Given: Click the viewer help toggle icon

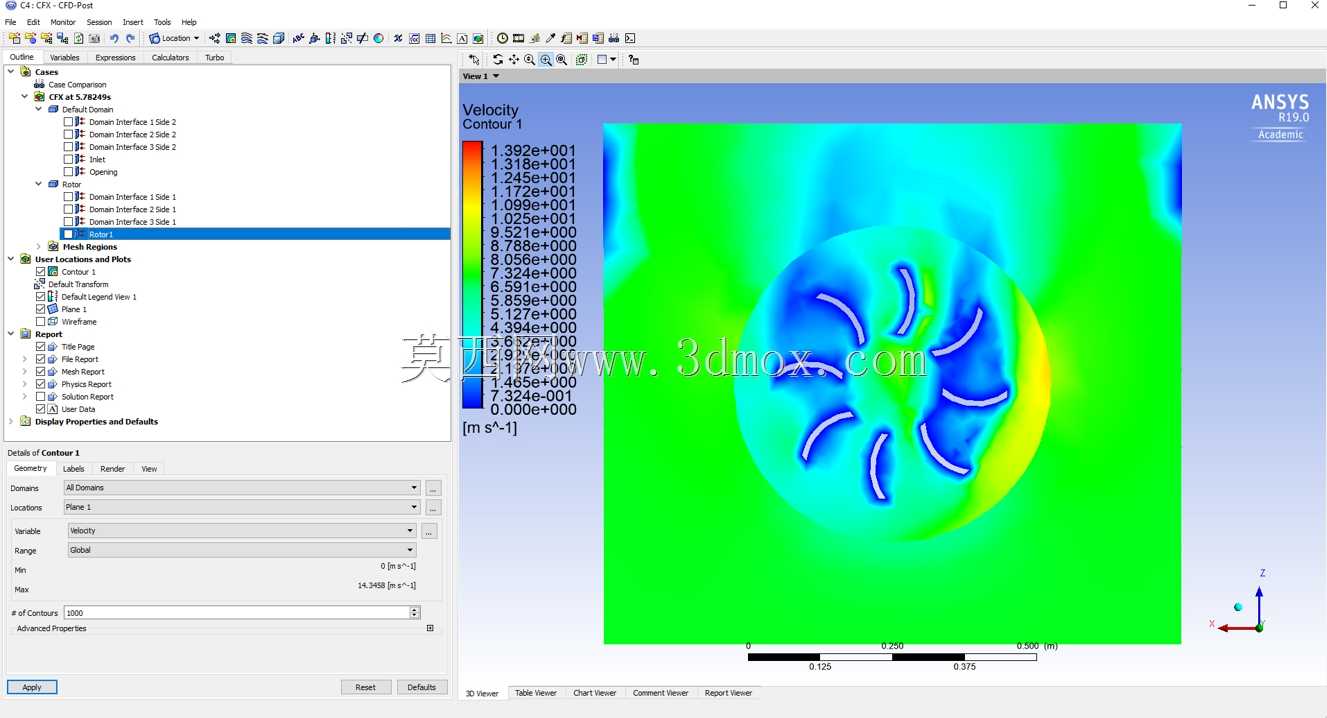Looking at the screenshot, I should click(634, 60).
